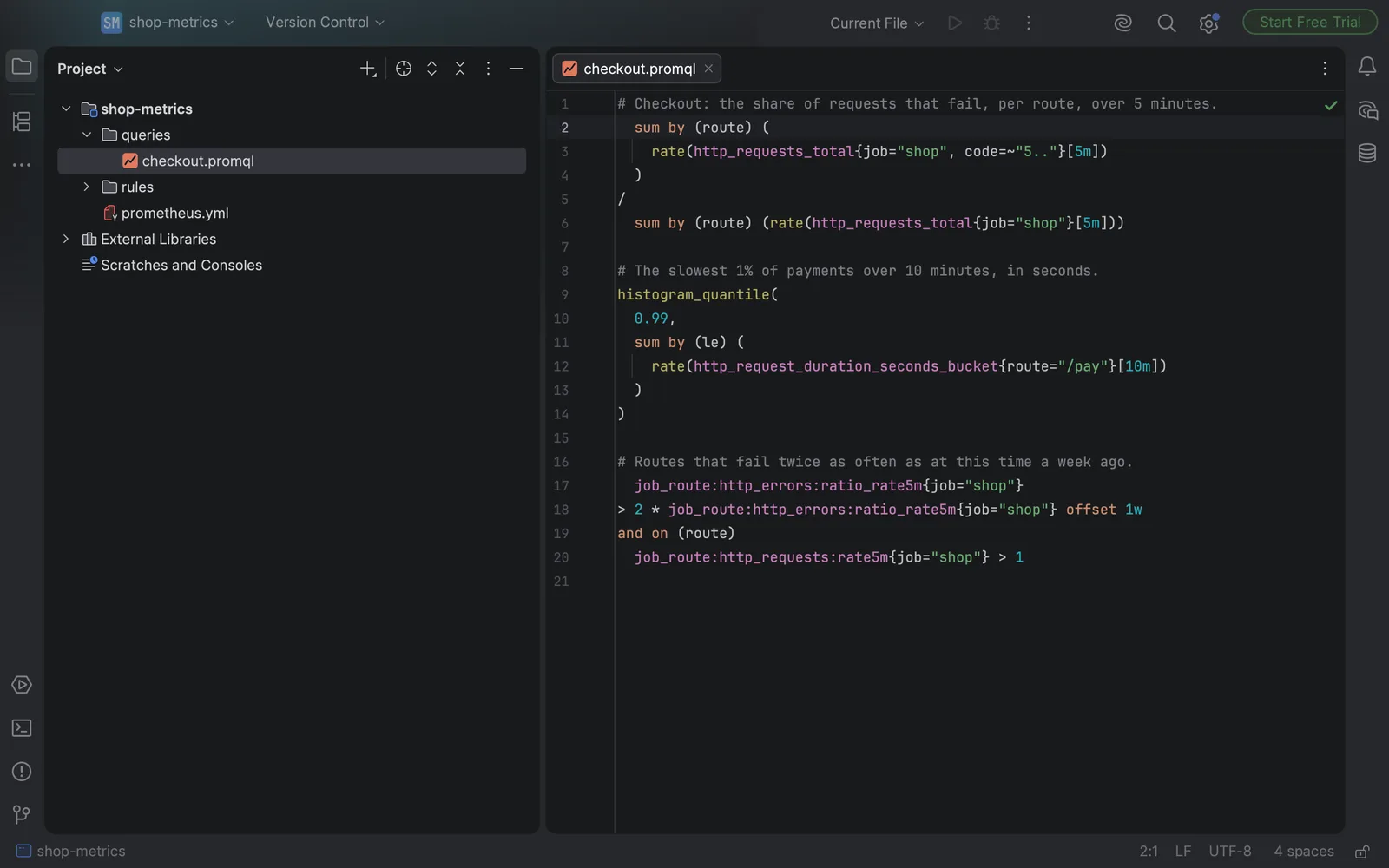Image resolution: width=1389 pixels, height=868 pixels.
Task: Open the AI Assistant chat panel
Action: click(x=1367, y=110)
